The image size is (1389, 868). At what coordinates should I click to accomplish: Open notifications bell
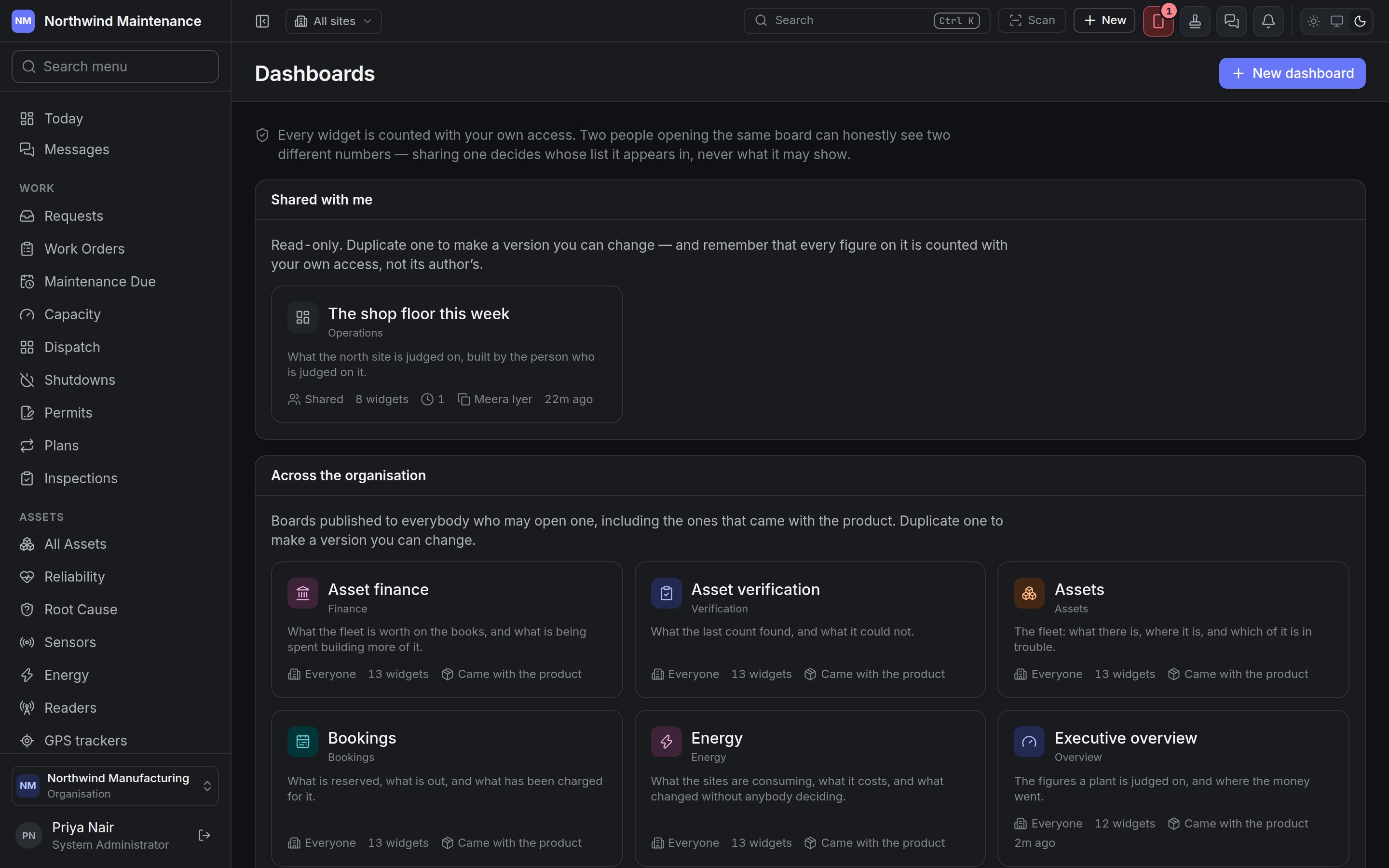[x=1268, y=21]
